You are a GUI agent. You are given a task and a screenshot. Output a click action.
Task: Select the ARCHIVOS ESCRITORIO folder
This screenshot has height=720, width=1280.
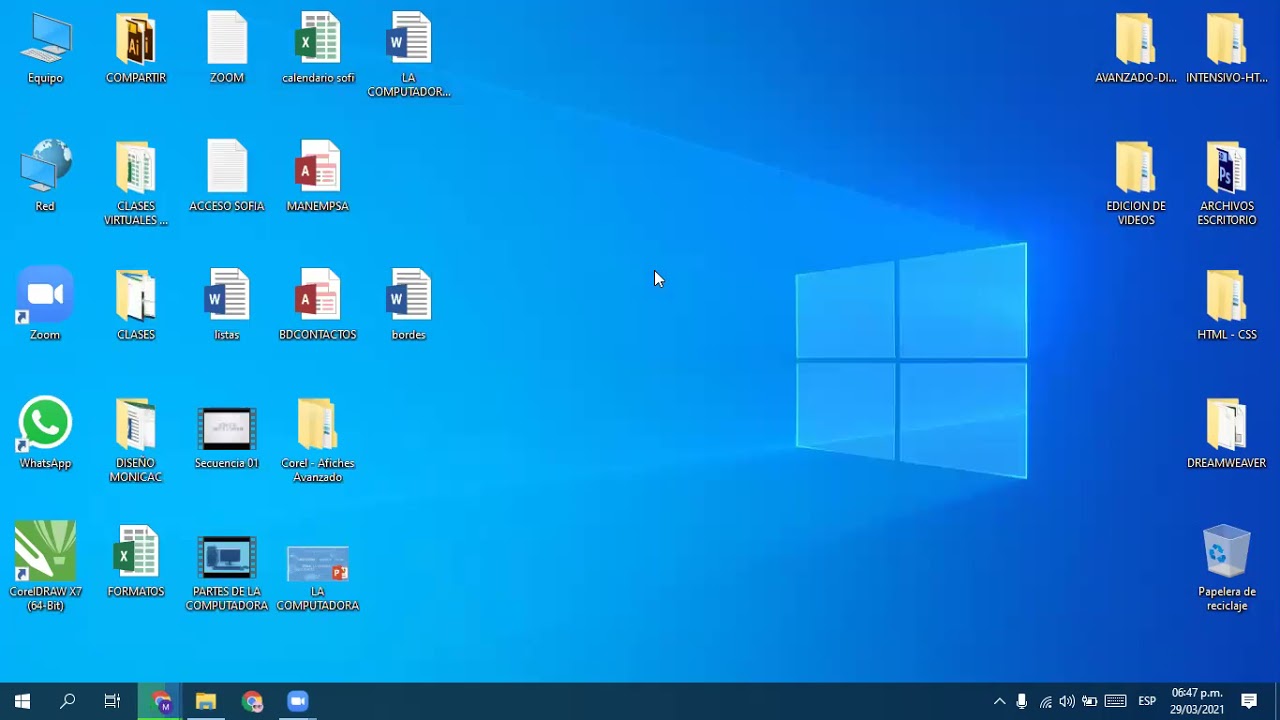pos(1227,183)
